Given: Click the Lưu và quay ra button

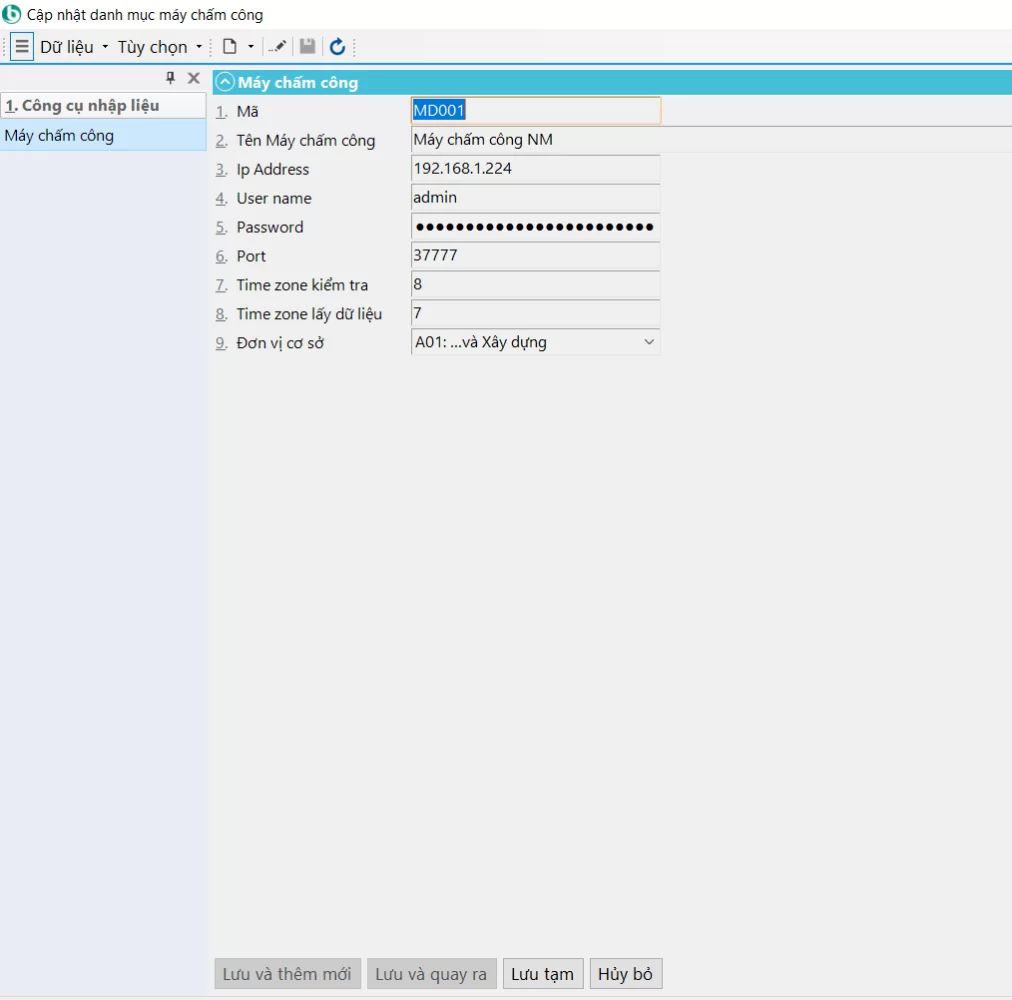Looking at the screenshot, I should (x=431, y=974).
